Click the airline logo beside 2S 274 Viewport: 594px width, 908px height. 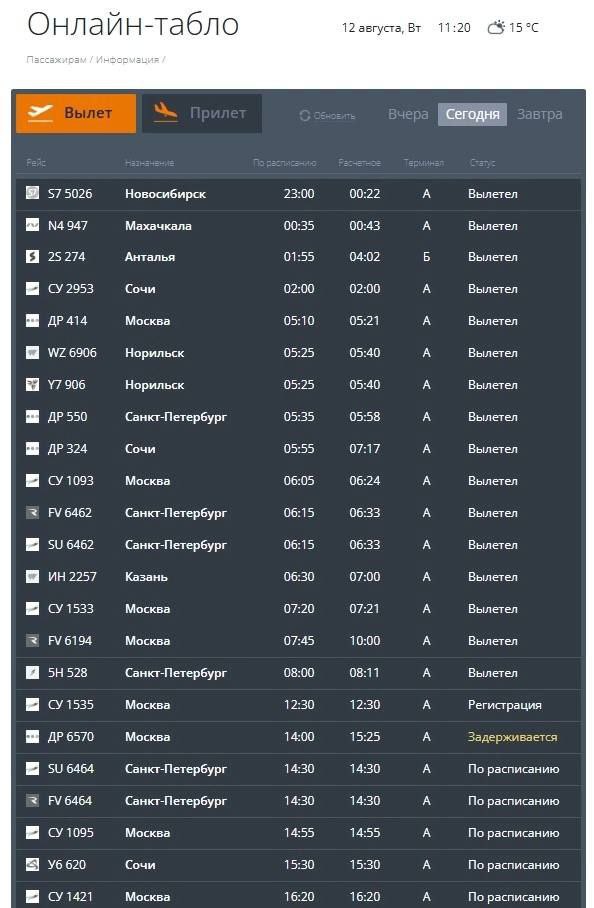(x=32, y=257)
